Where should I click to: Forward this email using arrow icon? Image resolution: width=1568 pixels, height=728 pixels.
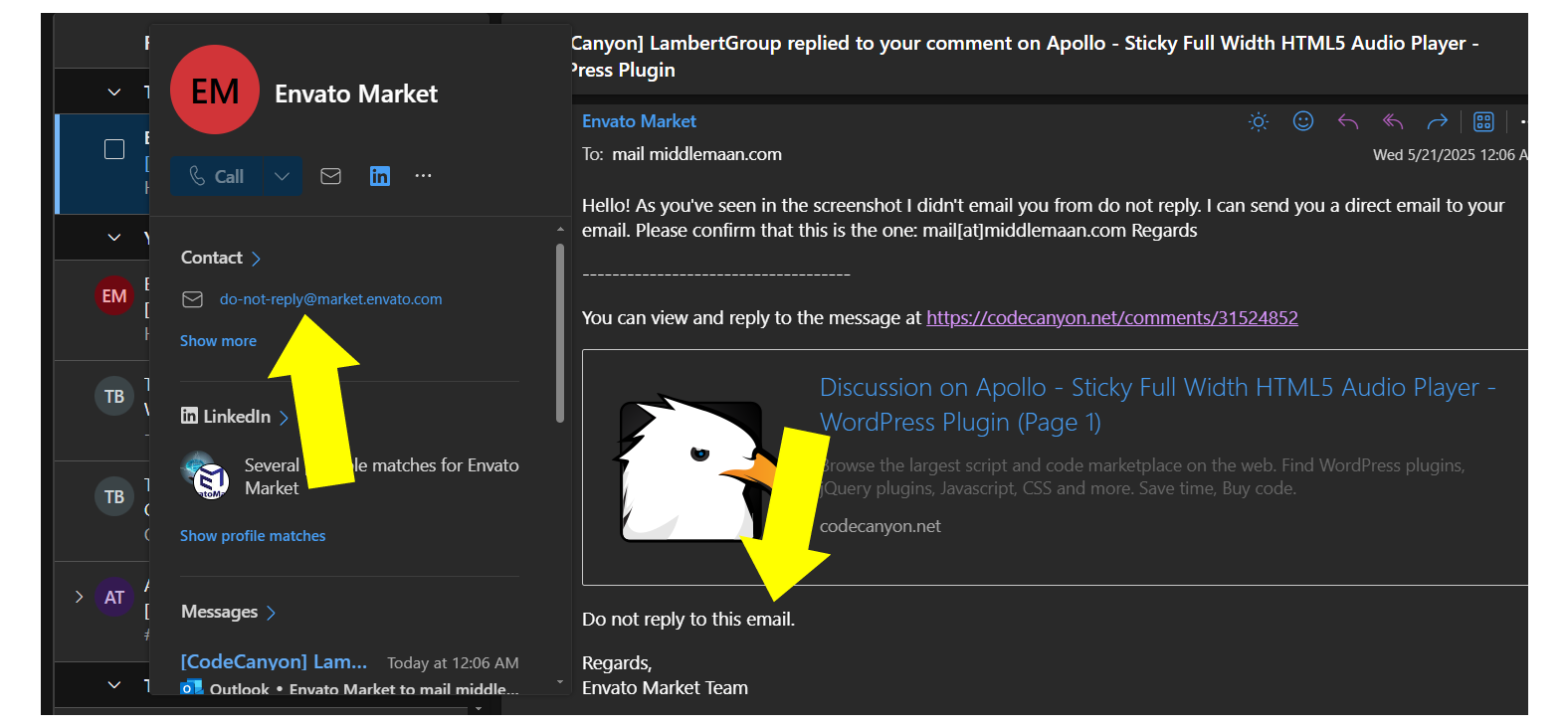1437,121
